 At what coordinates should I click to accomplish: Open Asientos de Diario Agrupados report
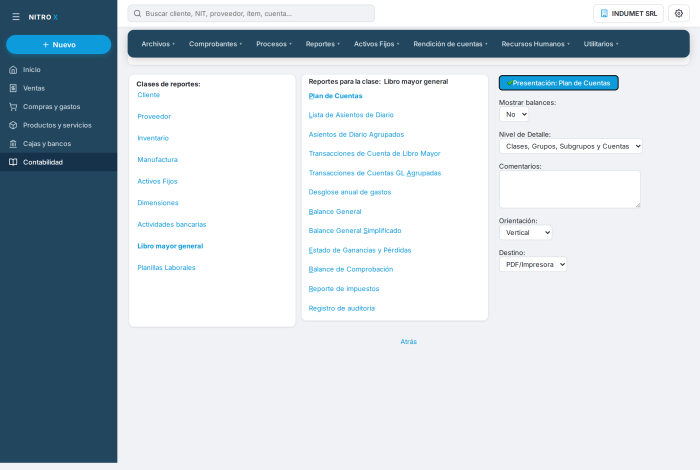[x=356, y=134]
